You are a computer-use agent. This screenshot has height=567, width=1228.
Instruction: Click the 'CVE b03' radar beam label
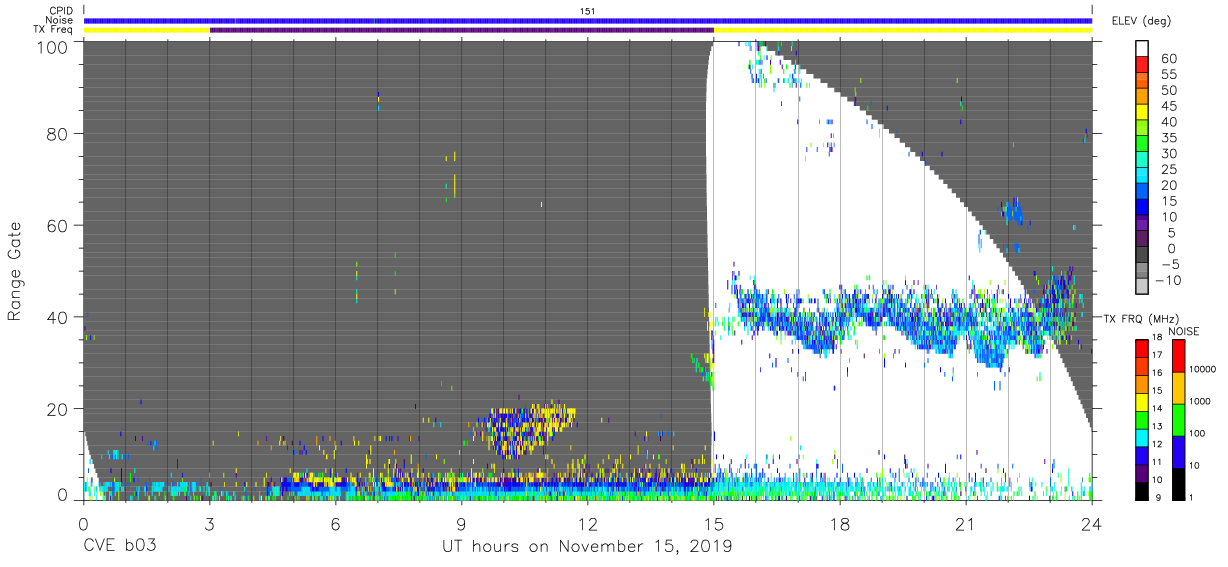119,547
